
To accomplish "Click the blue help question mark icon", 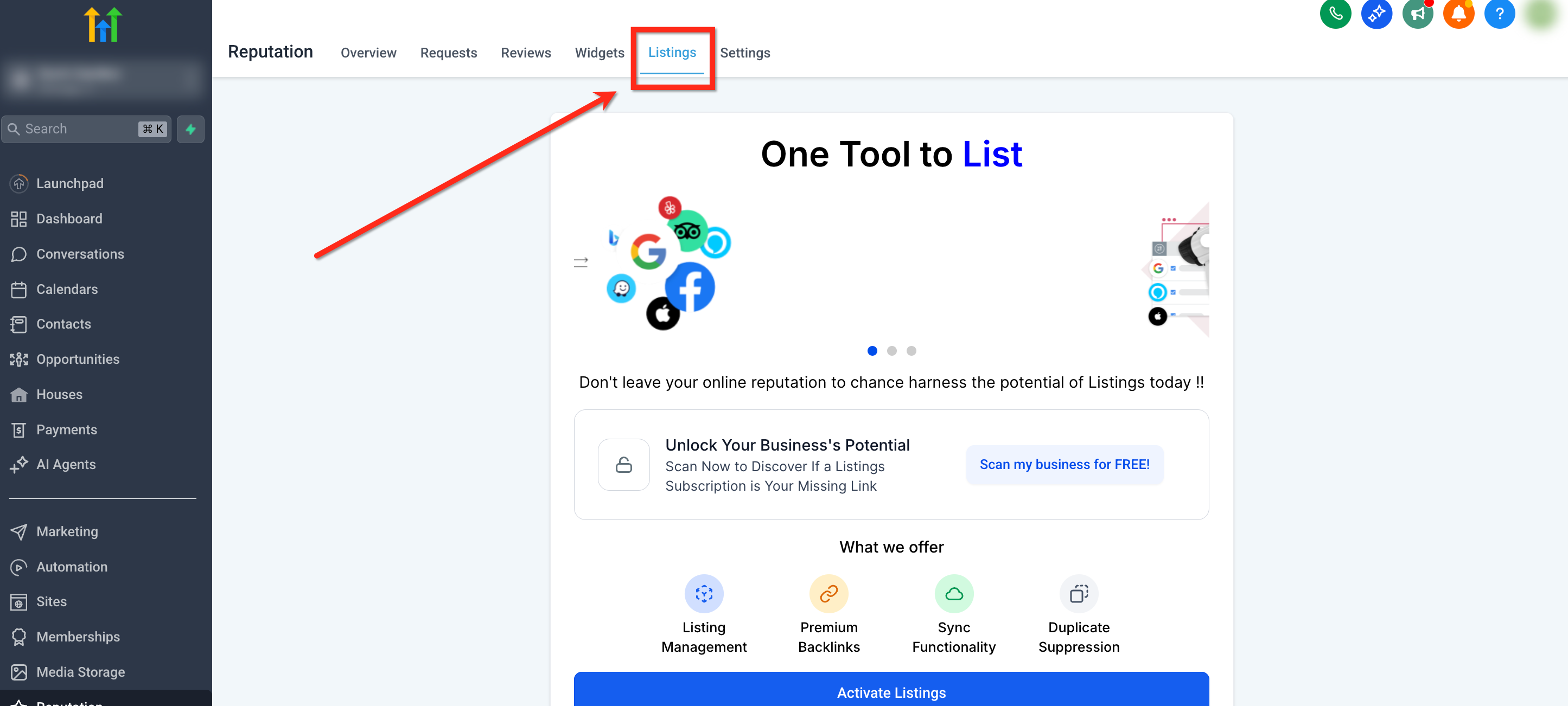I will coord(1499,14).
